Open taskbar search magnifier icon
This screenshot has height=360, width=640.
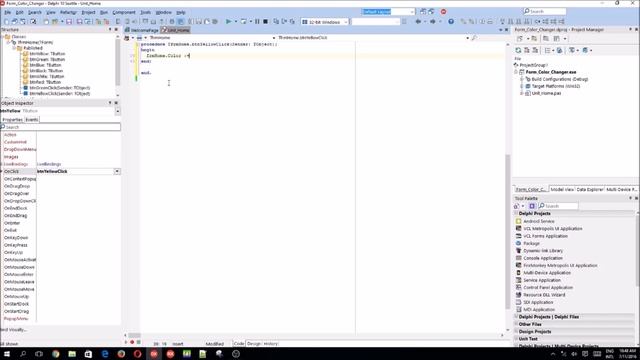(x=23, y=354)
